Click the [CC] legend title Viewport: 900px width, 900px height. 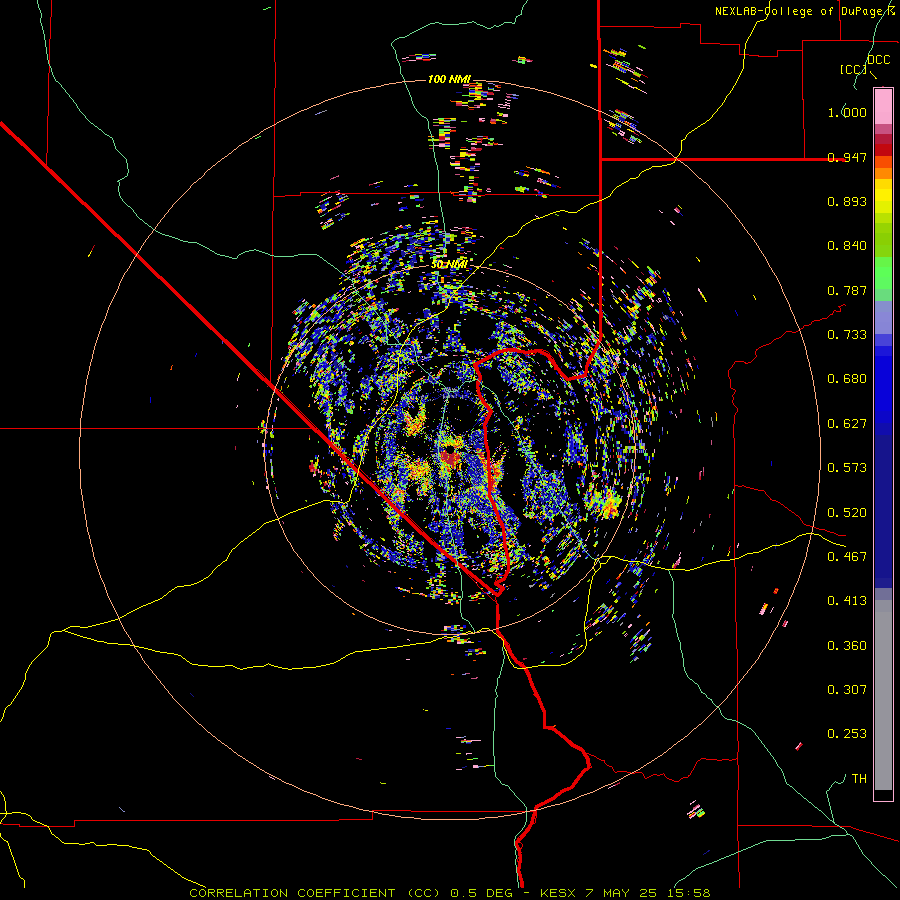(x=853, y=69)
